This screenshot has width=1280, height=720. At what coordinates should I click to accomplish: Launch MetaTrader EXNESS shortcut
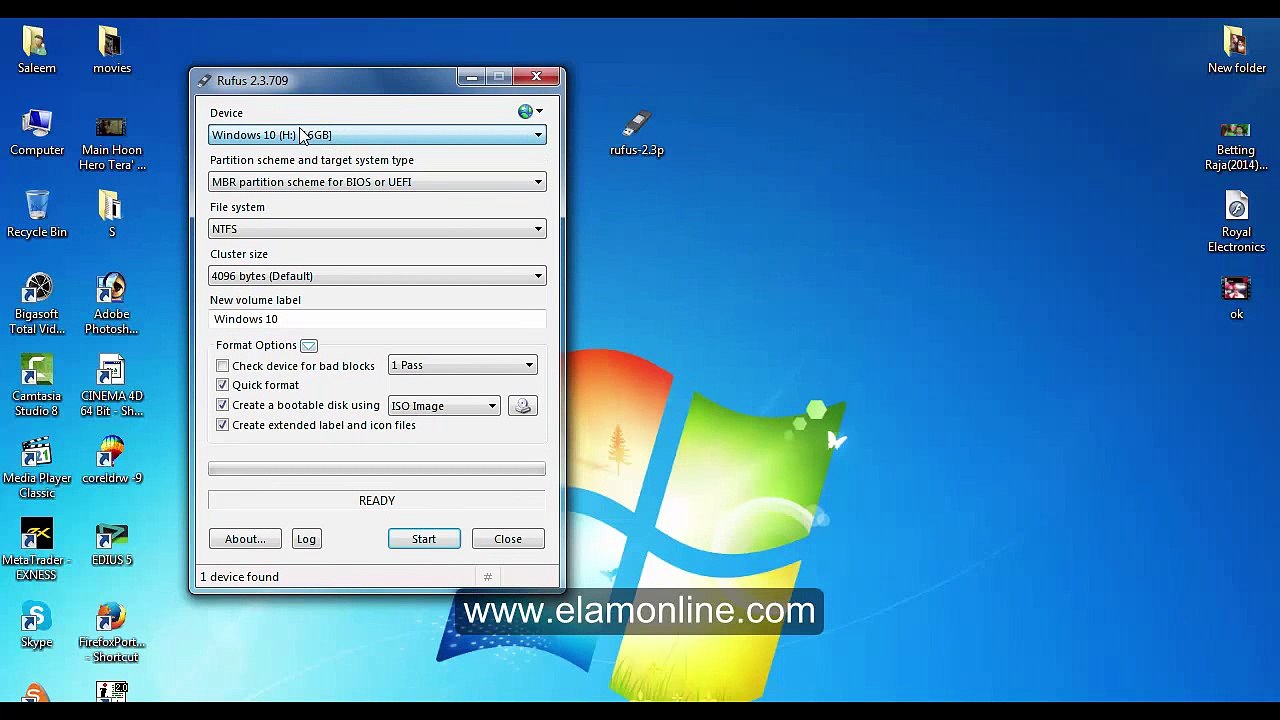tap(37, 550)
